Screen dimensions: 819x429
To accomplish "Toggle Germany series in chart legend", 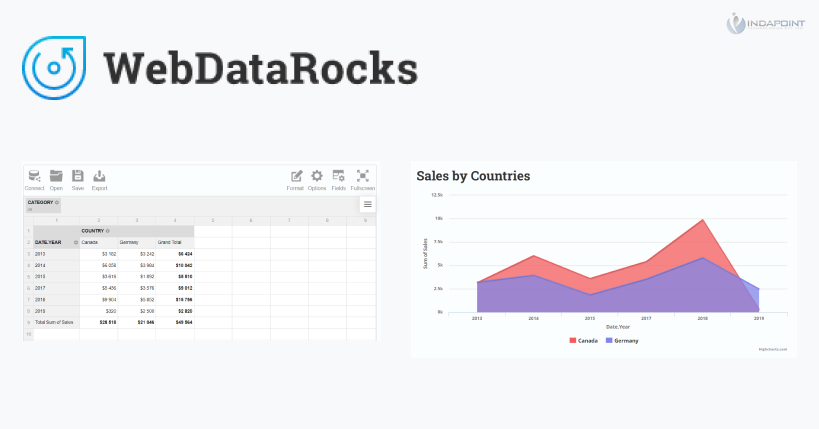I will [x=621, y=340].
